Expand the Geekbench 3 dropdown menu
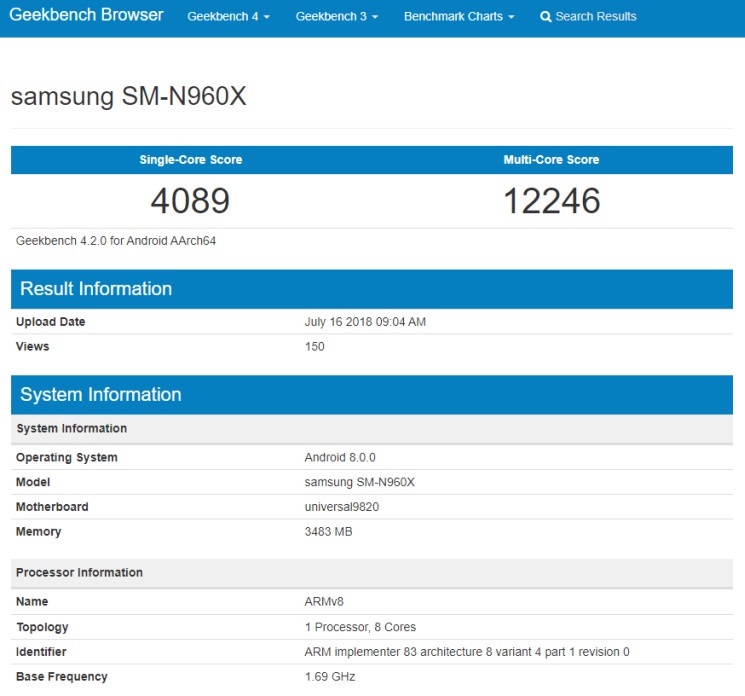Viewport: 745px width, 696px height. tap(336, 17)
